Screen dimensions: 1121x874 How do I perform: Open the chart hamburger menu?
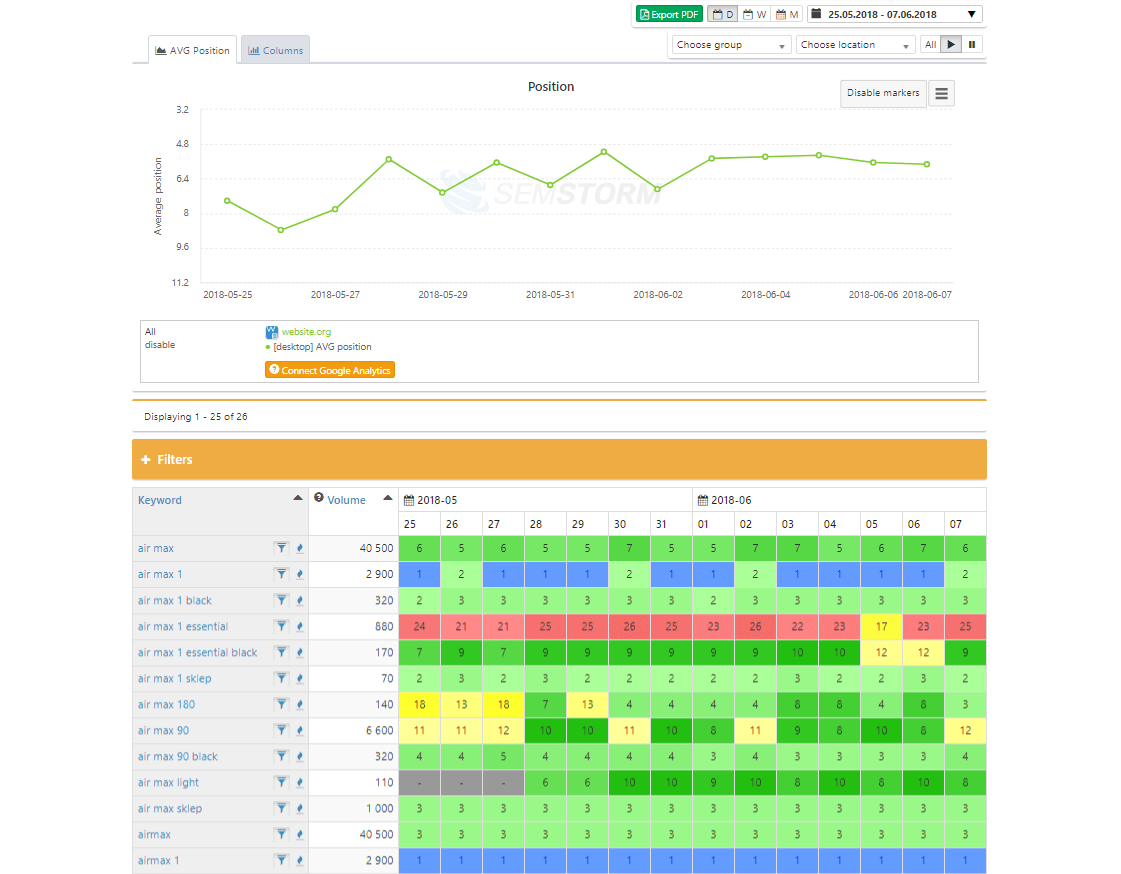[941, 93]
